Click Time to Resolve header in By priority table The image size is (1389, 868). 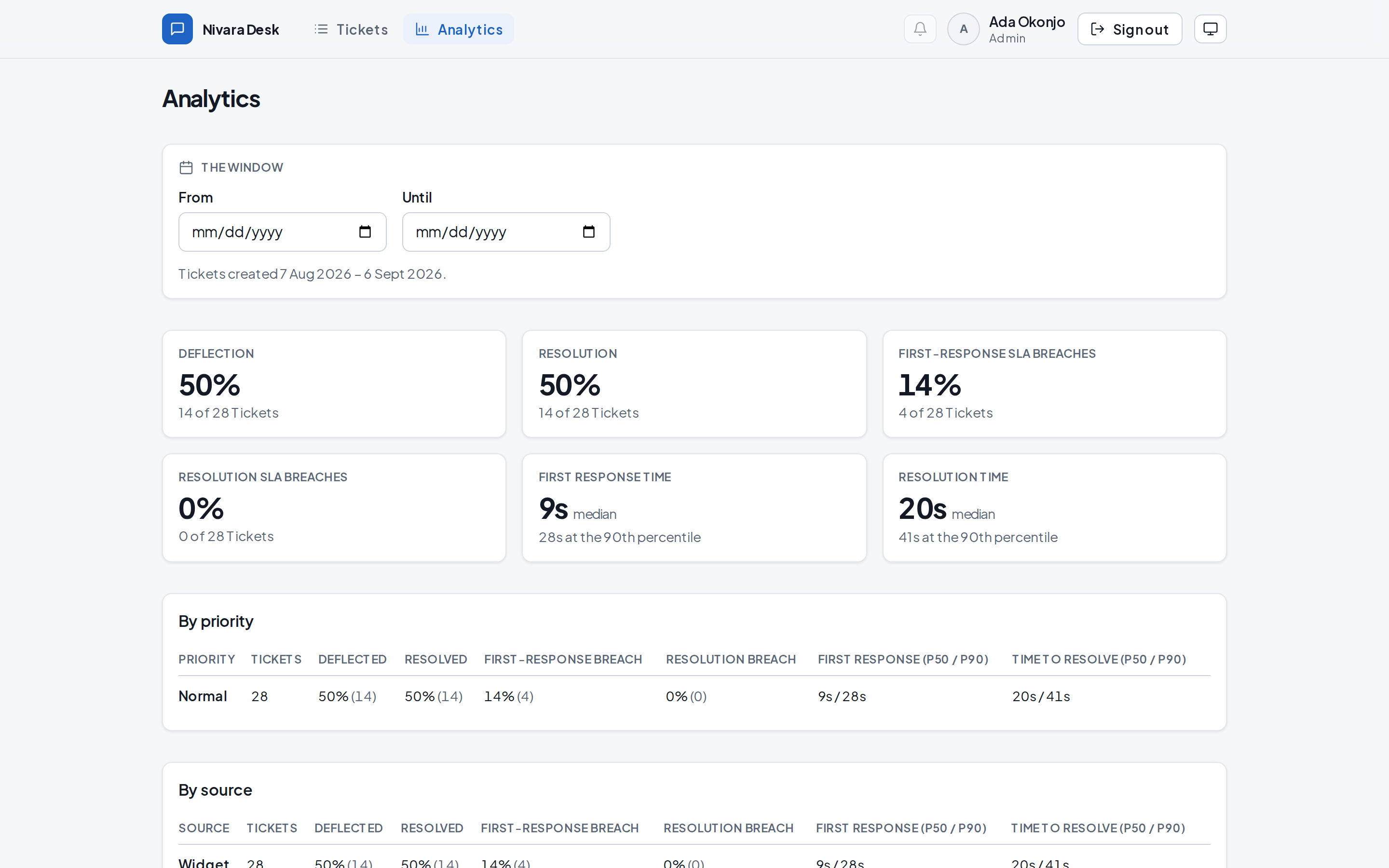tap(1099, 659)
